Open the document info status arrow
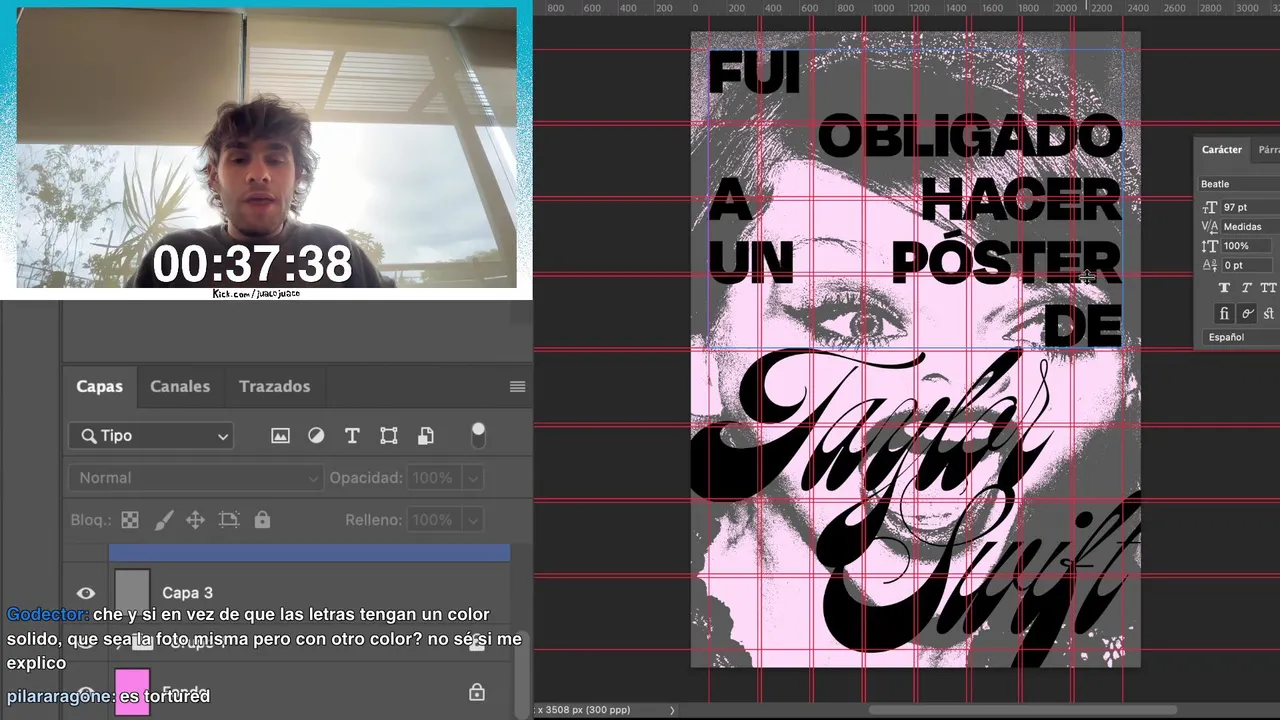 (672, 710)
